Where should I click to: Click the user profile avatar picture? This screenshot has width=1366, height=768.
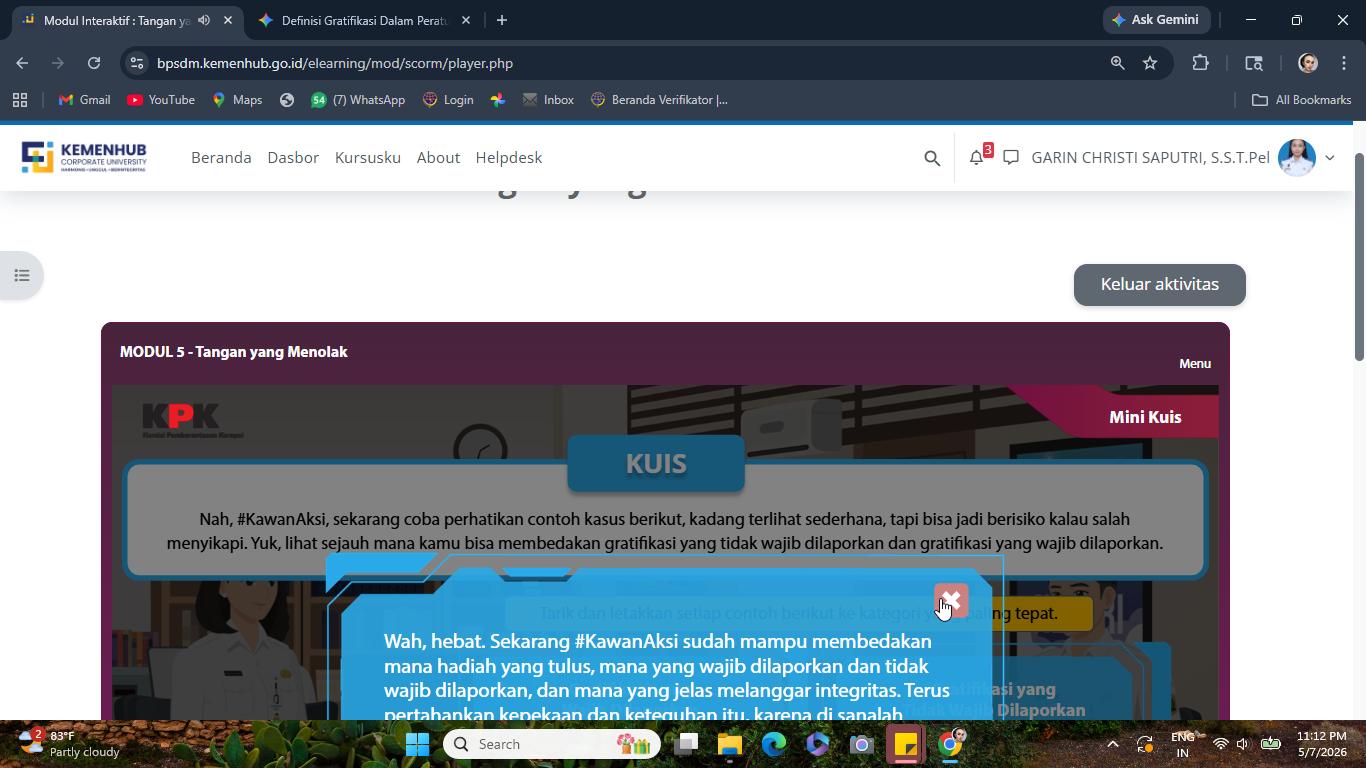click(x=1297, y=157)
